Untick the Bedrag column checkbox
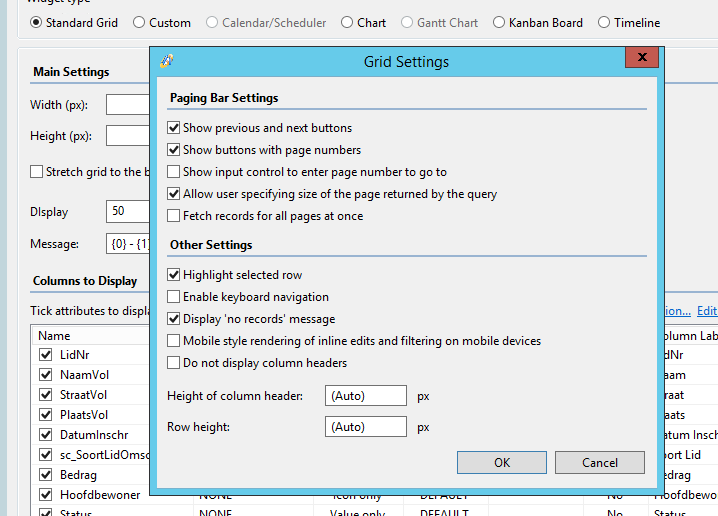 coord(46,475)
